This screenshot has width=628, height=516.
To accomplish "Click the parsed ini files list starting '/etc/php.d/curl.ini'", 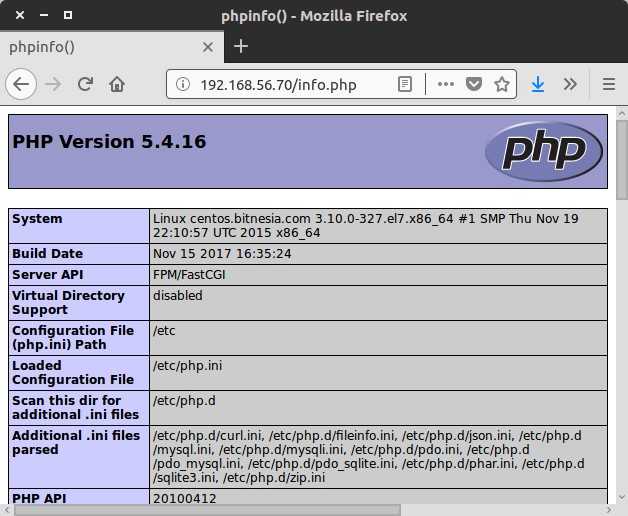I will coord(369,457).
